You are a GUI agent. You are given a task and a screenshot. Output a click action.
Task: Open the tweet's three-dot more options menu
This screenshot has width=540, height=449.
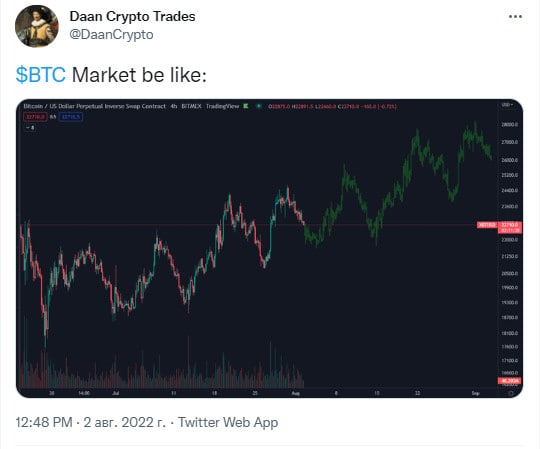pyautogui.click(x=515, y=17)
